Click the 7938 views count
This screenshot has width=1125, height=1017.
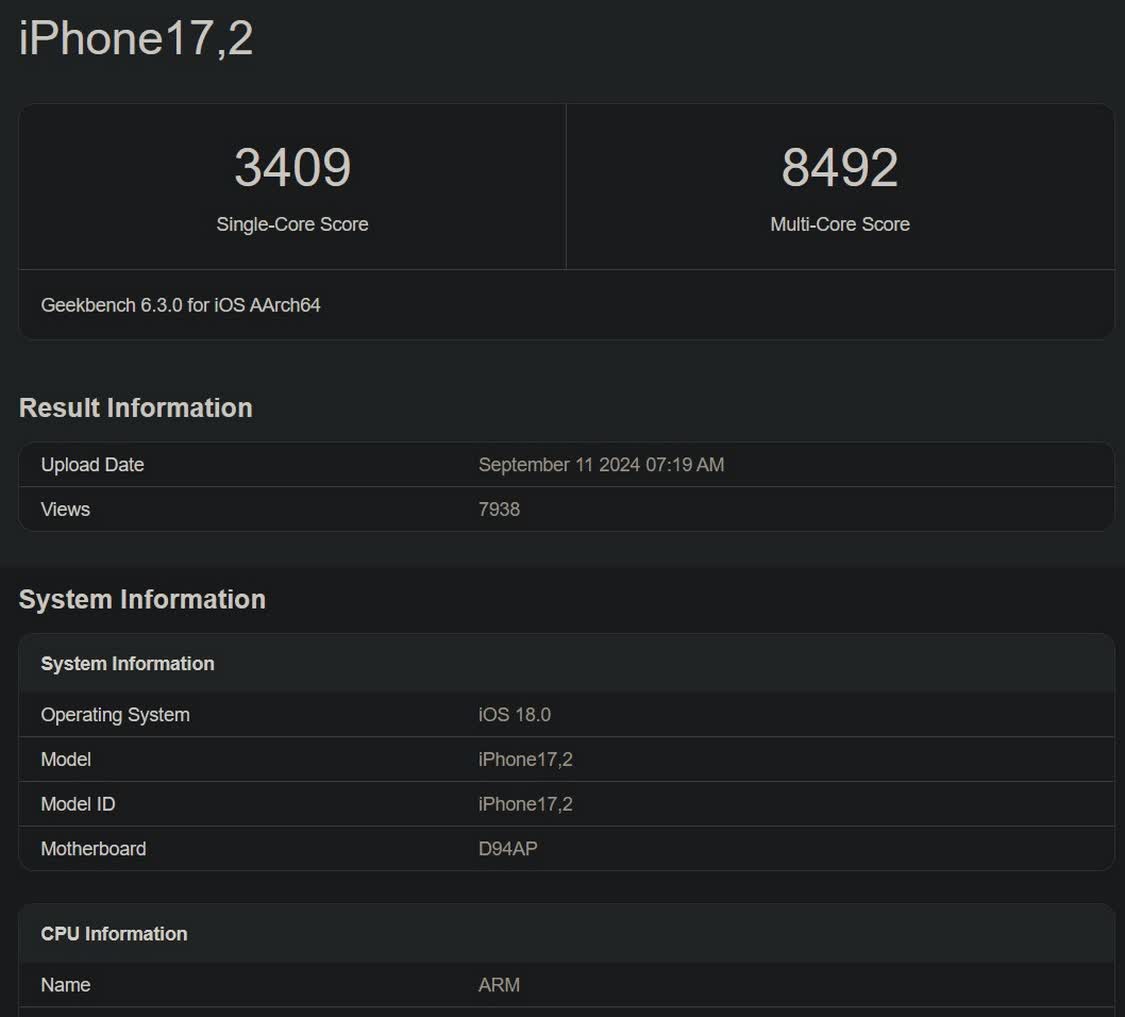coord(499,510)
